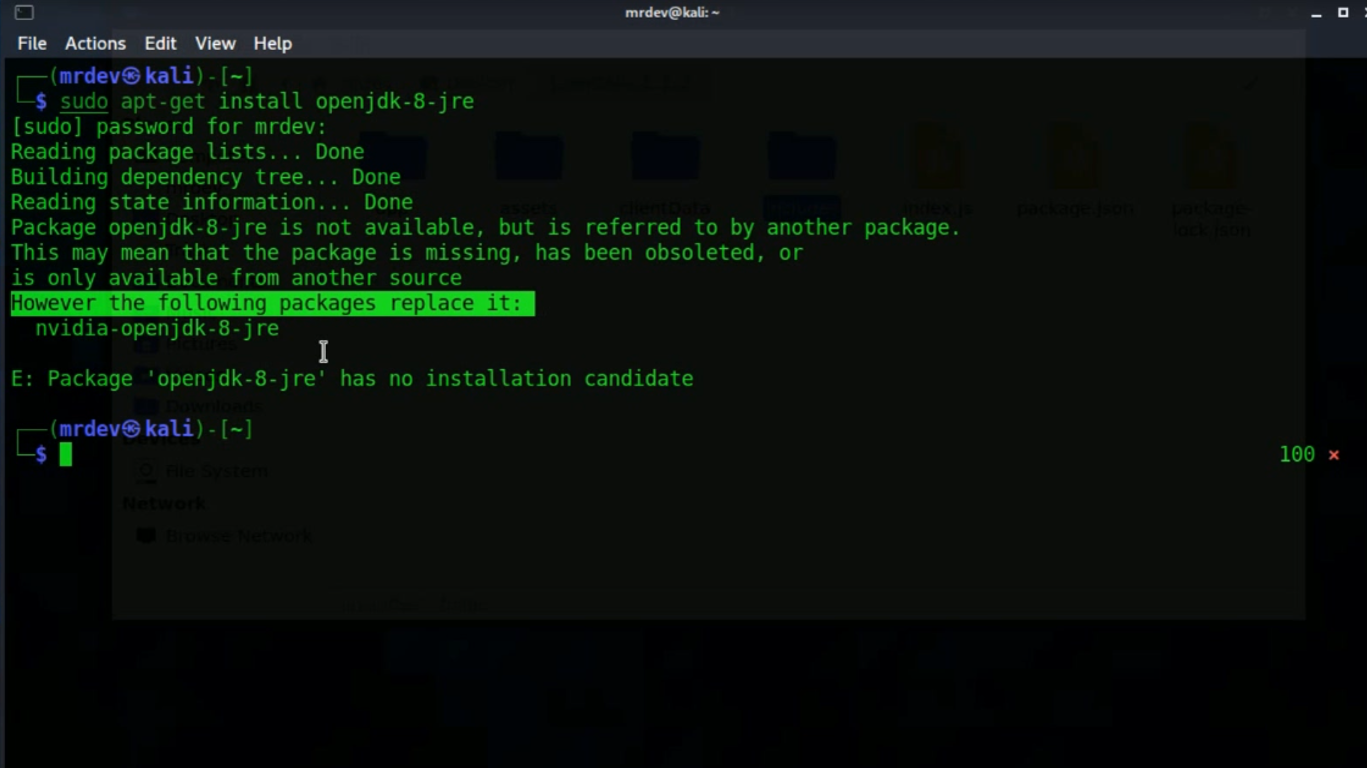Open the Edit menu

pos(160,43)
